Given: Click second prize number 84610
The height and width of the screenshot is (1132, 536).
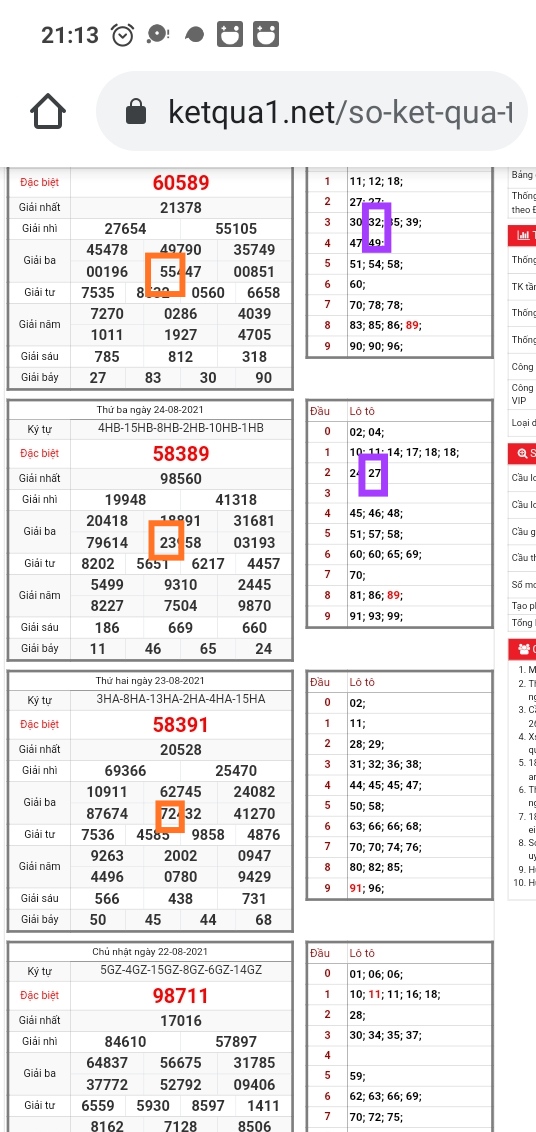Looking at the screenshot, I should 125,1042.
